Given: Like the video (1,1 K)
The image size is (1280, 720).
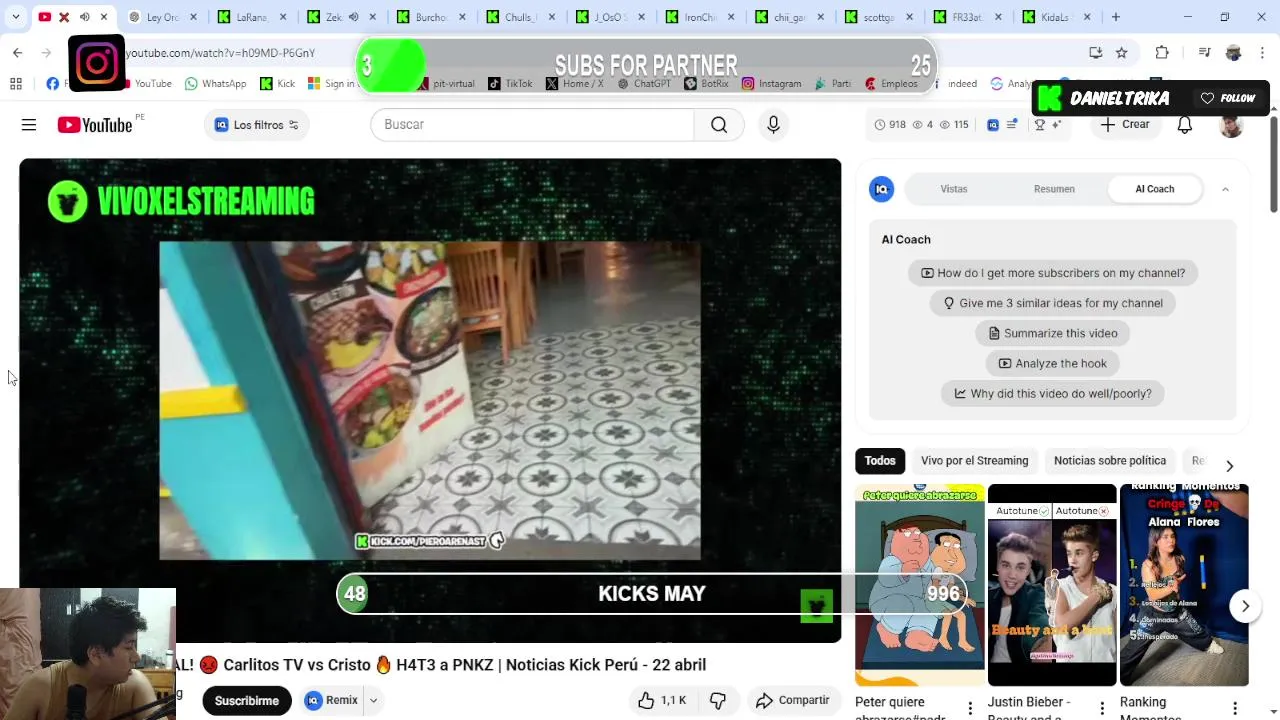Looking at the screenshot, I should (x=662, y=700).
